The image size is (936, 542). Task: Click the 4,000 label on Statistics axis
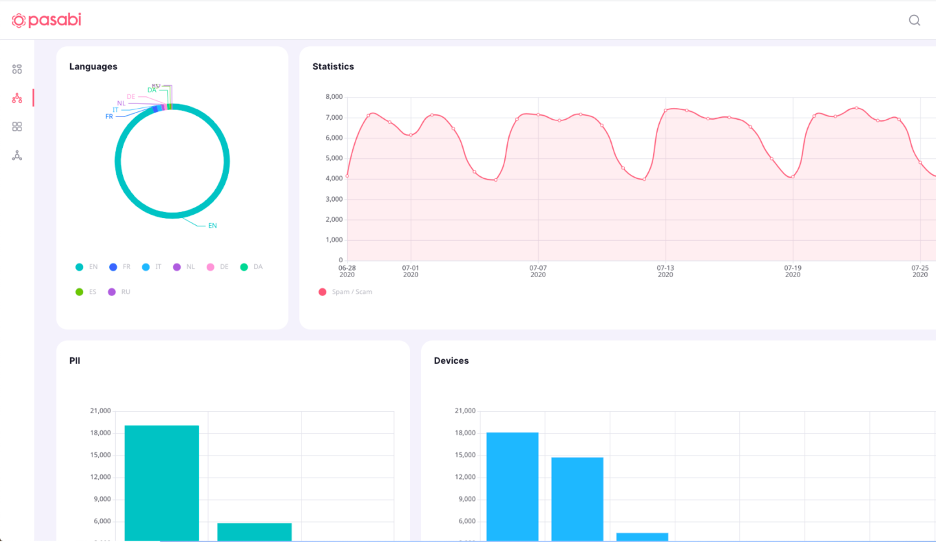point(334,178)
